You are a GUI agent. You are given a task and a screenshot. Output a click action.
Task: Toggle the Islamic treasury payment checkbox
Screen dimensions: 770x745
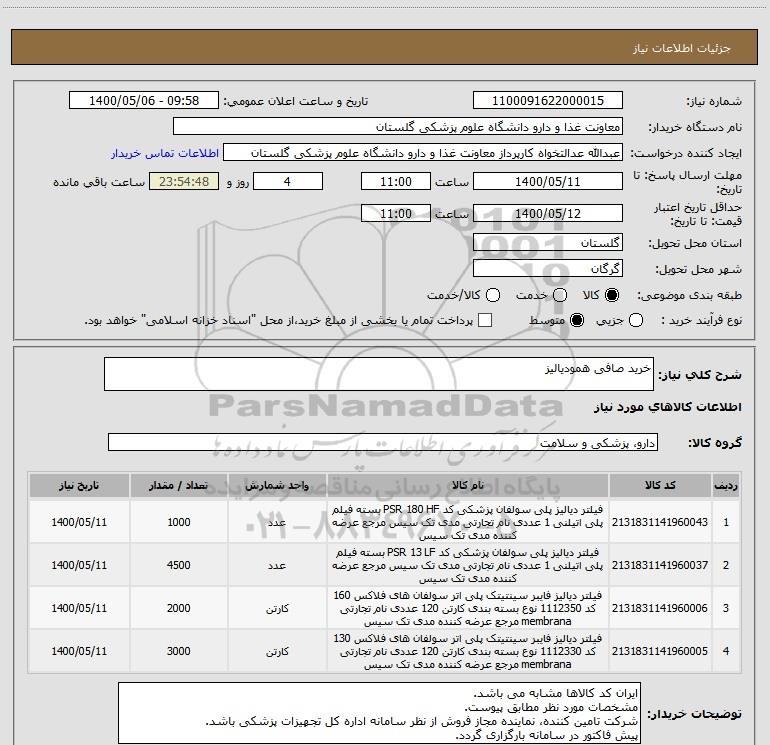485,320
